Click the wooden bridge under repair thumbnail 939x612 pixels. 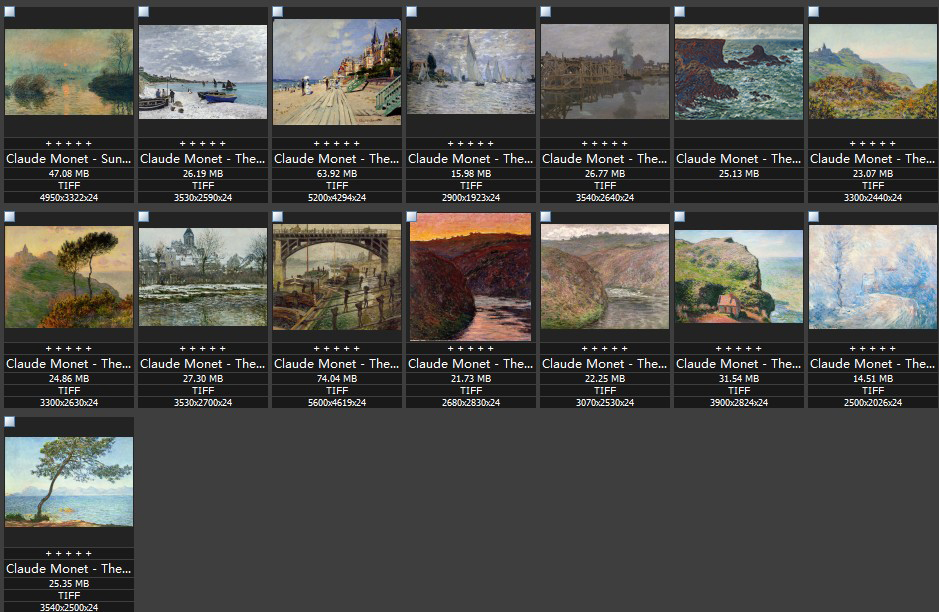(x=605, y=72)
